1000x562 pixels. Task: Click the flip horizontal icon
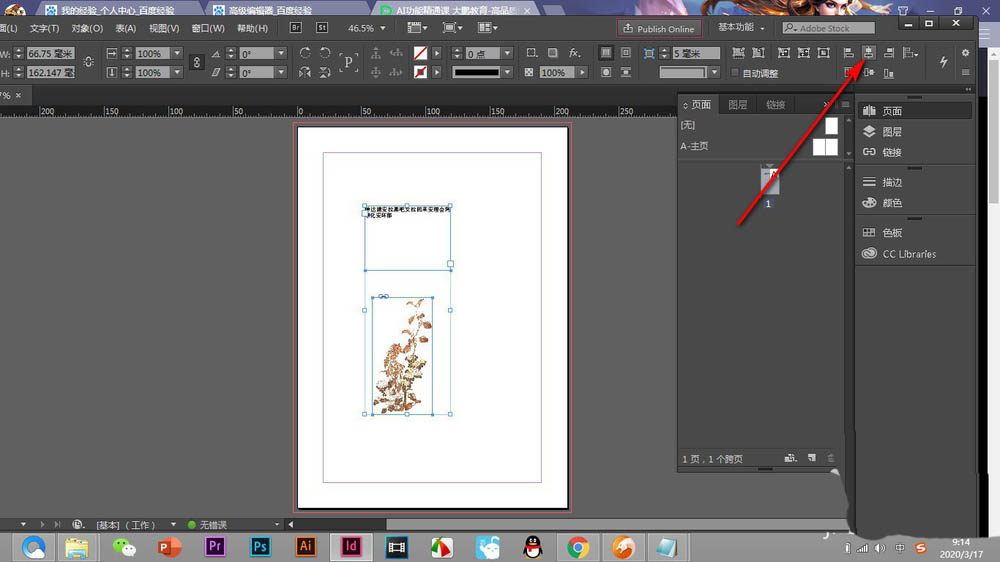pyautogui.click(x=305, y=72)
